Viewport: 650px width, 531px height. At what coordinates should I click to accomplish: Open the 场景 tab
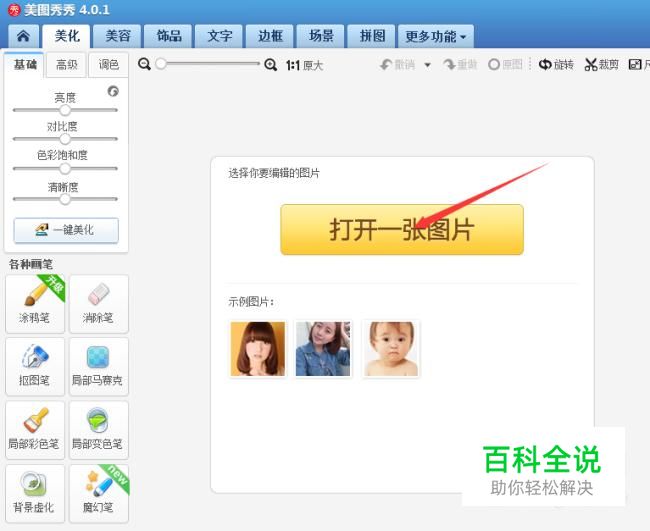[321, 36]
